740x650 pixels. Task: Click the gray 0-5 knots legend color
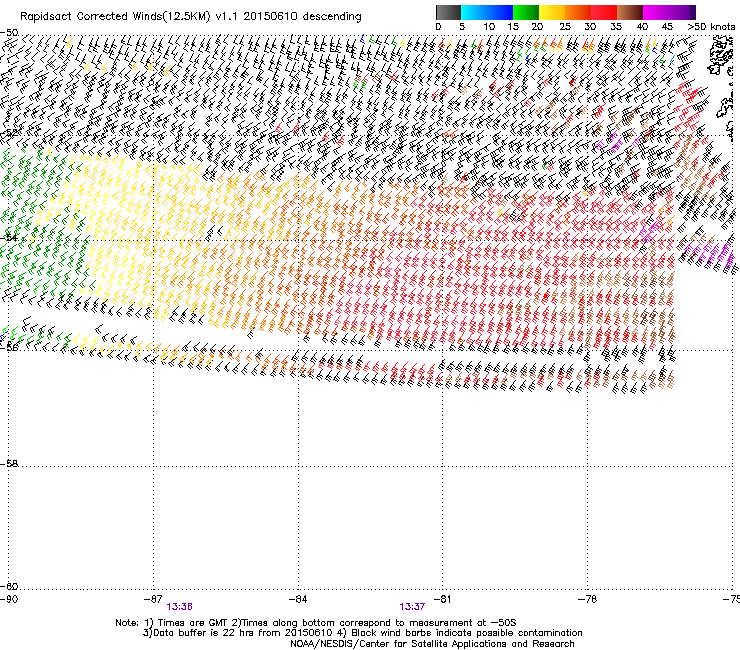click(448, 12)
